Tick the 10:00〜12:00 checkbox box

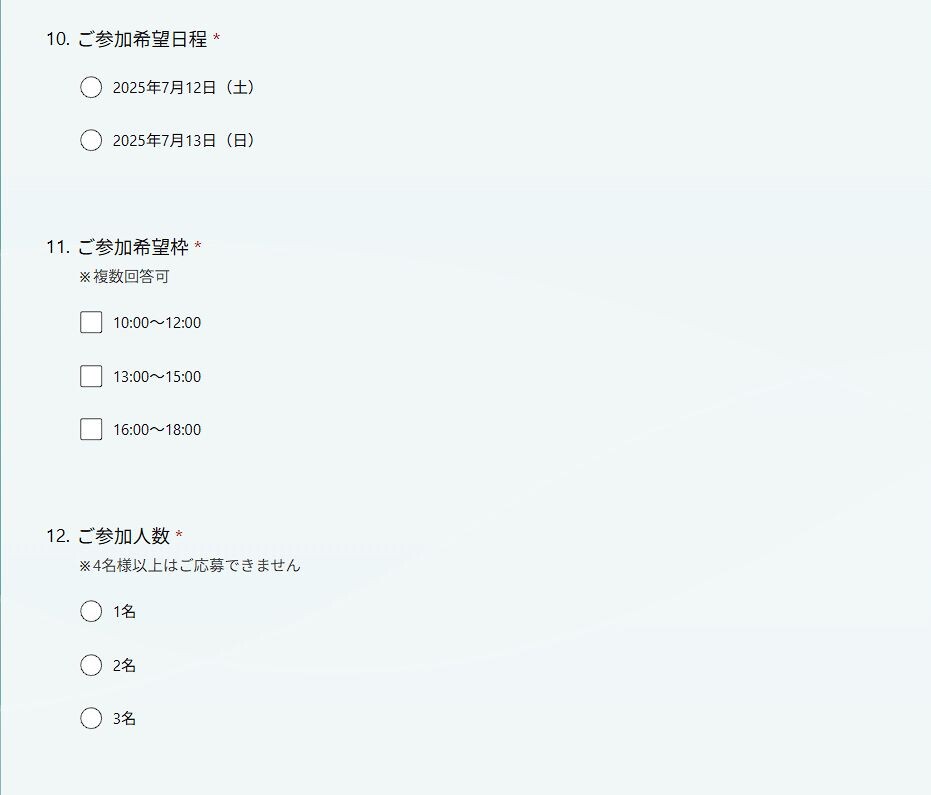pyautogui.click(x=91, y=322)
